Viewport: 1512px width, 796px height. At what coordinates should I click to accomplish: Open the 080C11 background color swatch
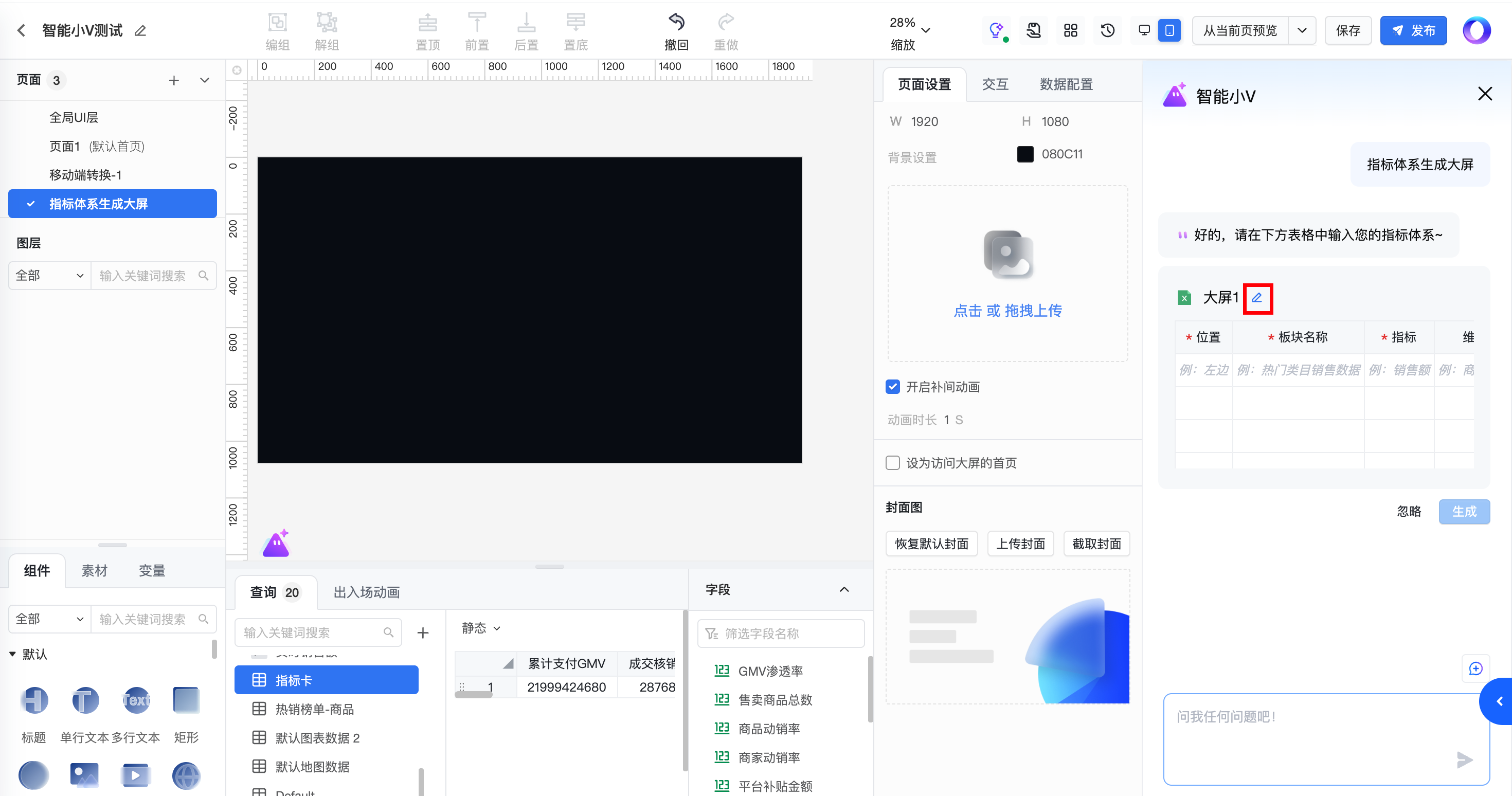(x=1025, y=154)
